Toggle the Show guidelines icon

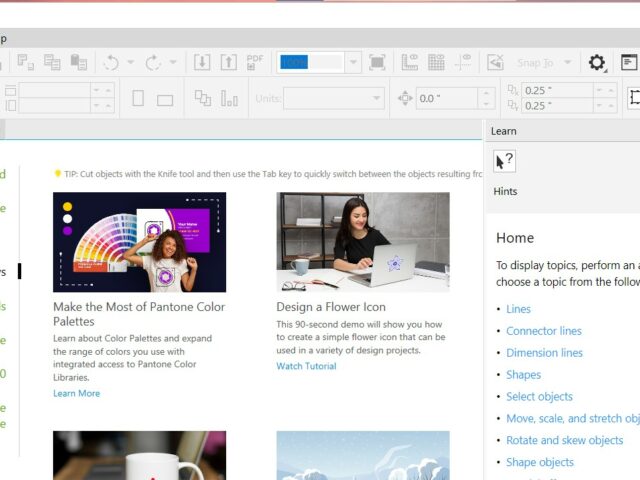[x=462, y=62]
